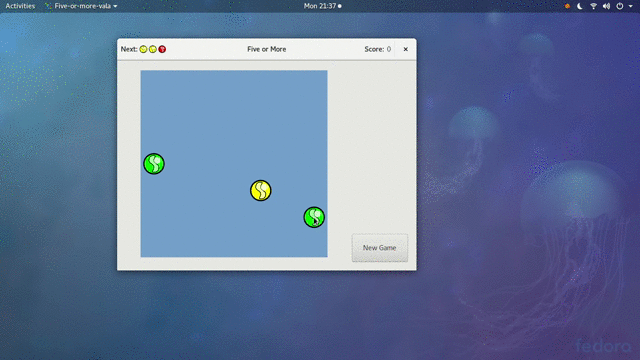
Task: Open the Mon 21:37 clock calendar dropdown
Action: click(x=322, y=6)
